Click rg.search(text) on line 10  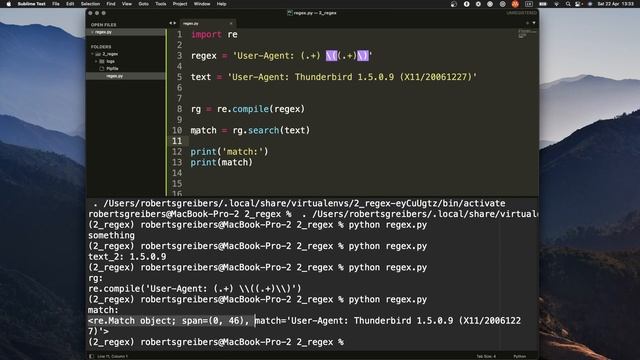pyautogui.click(x=271, y=131)
